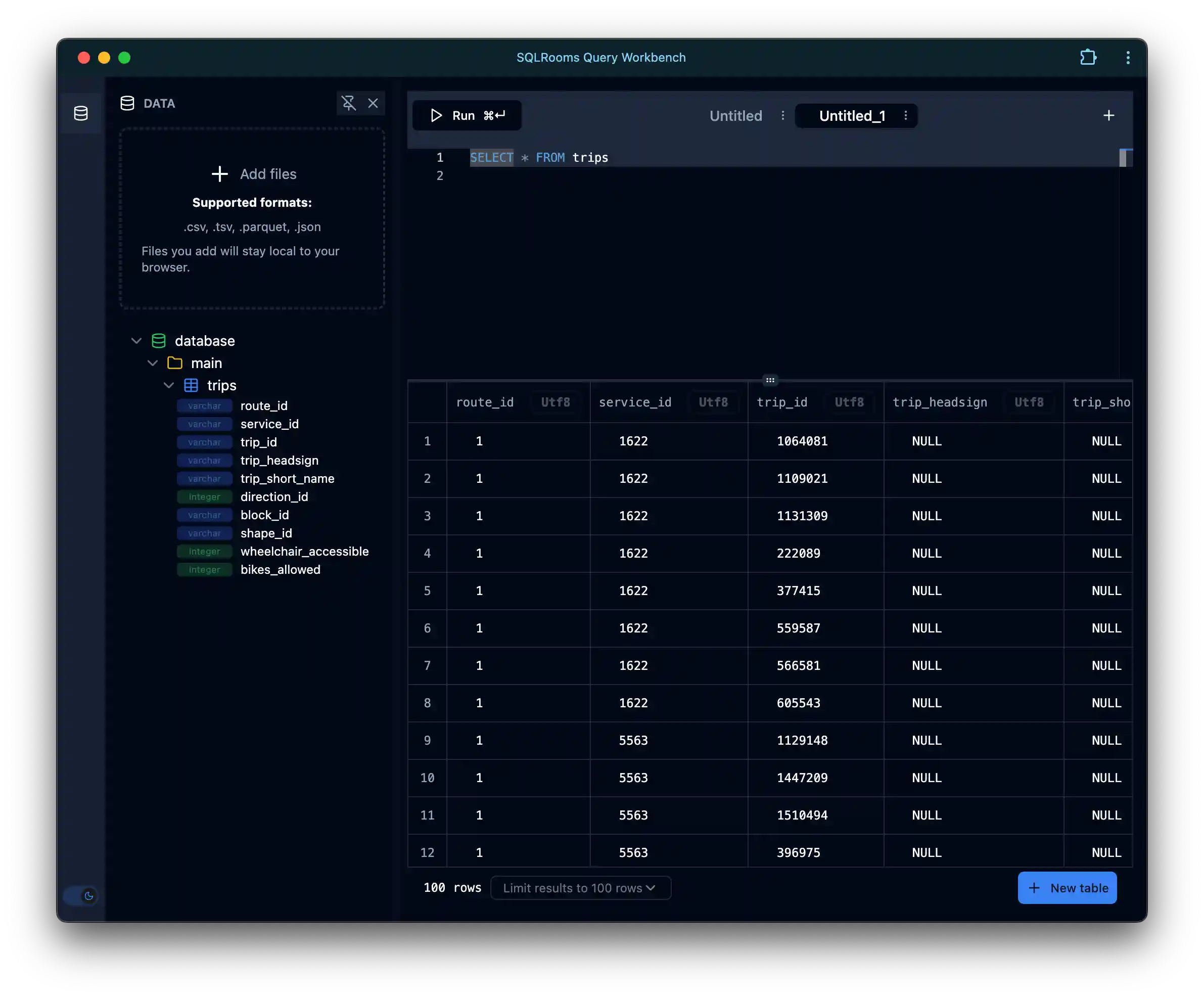
Task: Close the DATA panel
Action: (373, 103)
